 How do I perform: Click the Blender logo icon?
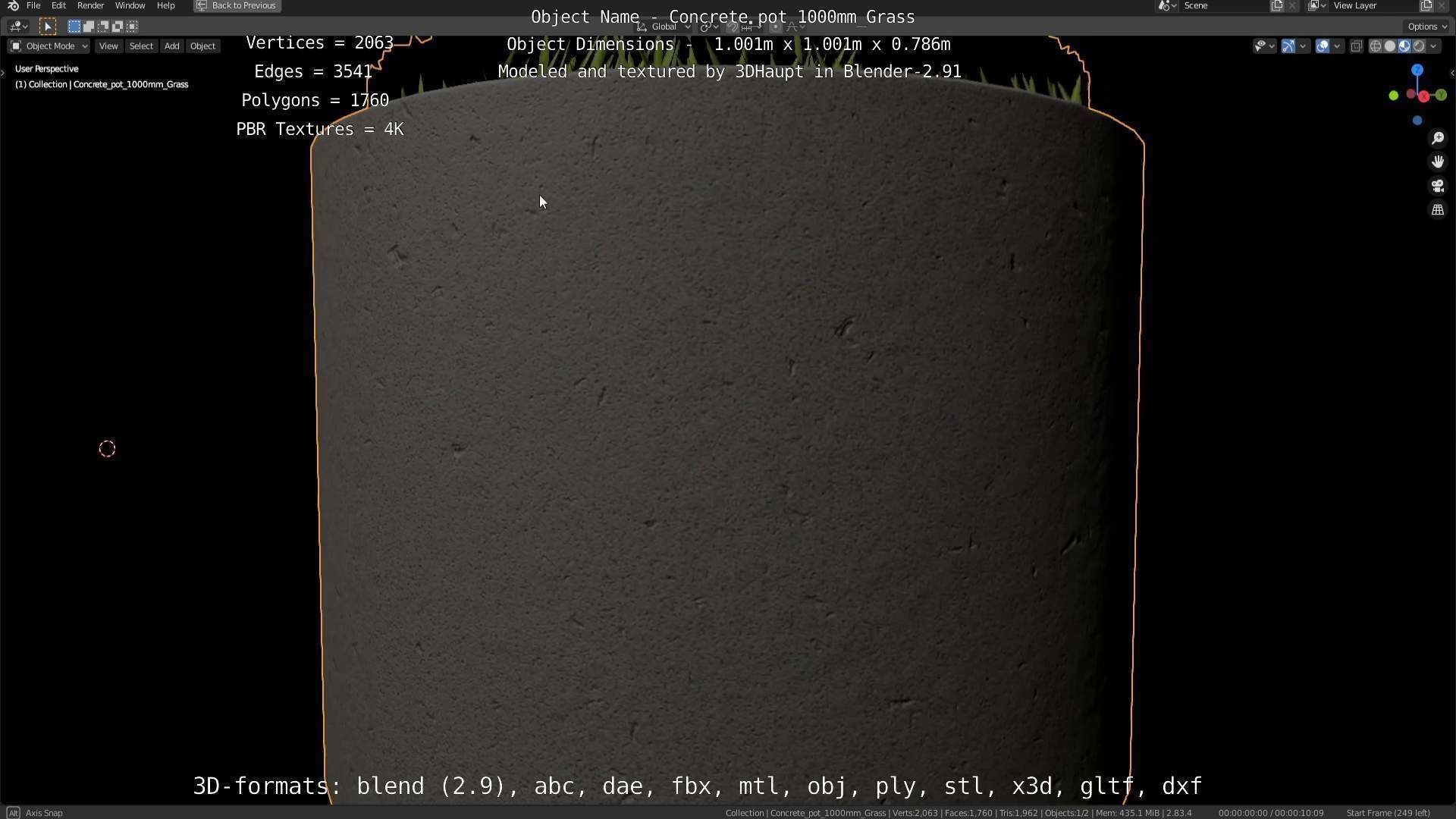point(13,5)
